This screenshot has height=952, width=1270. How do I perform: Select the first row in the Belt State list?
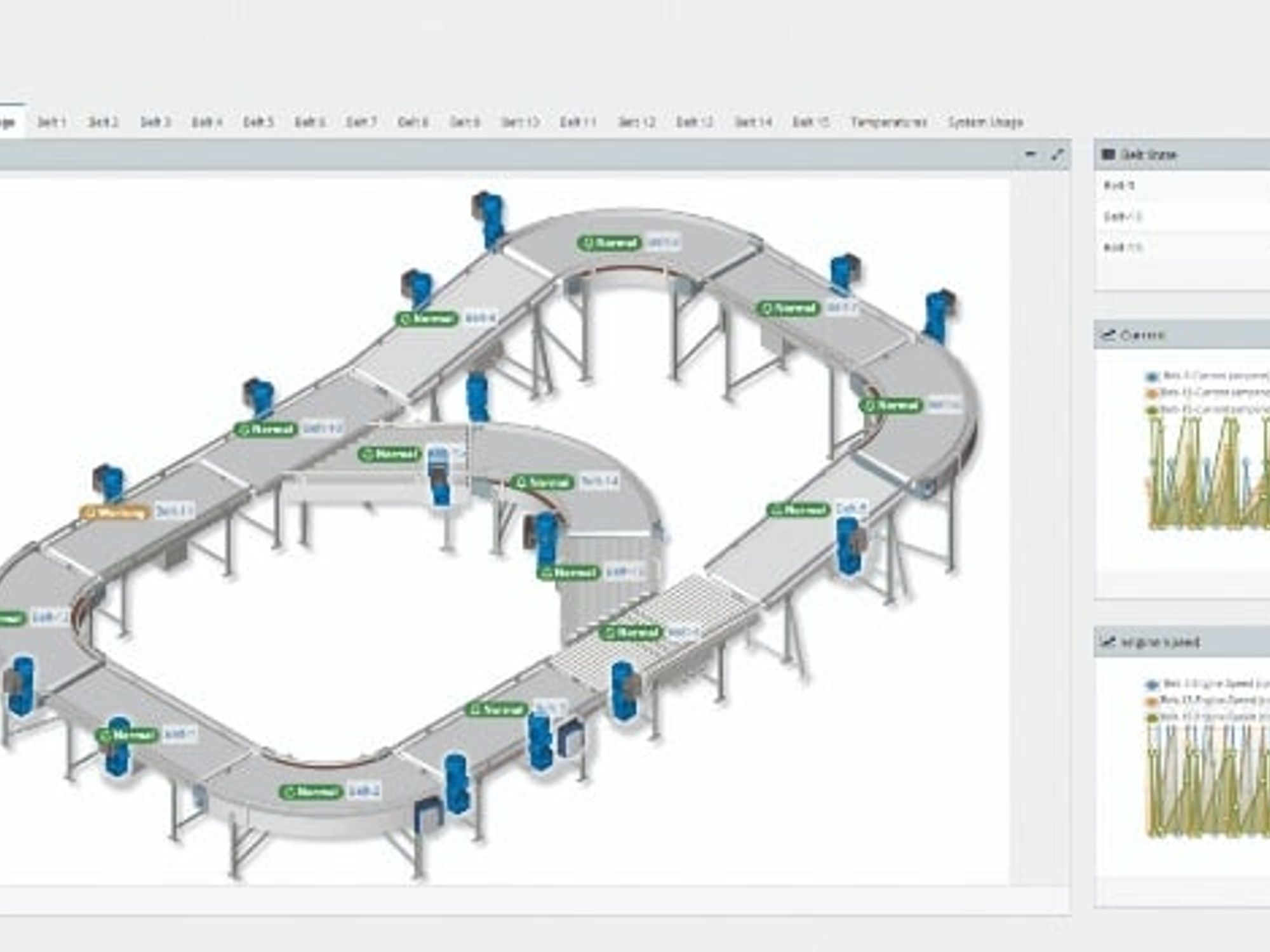click(x=1182, y=186)
